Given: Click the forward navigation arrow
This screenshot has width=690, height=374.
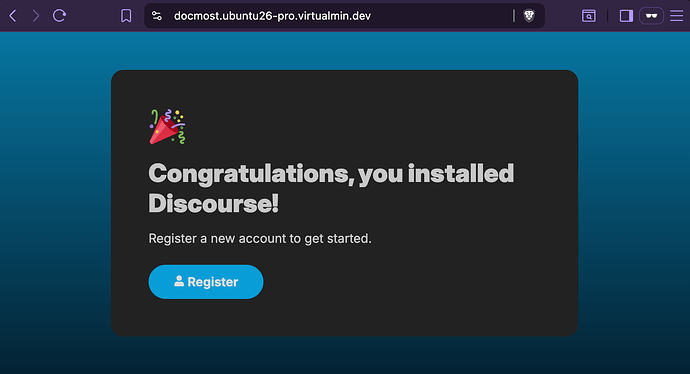Looking at the screenshot, I should click(x=36, y=16).
